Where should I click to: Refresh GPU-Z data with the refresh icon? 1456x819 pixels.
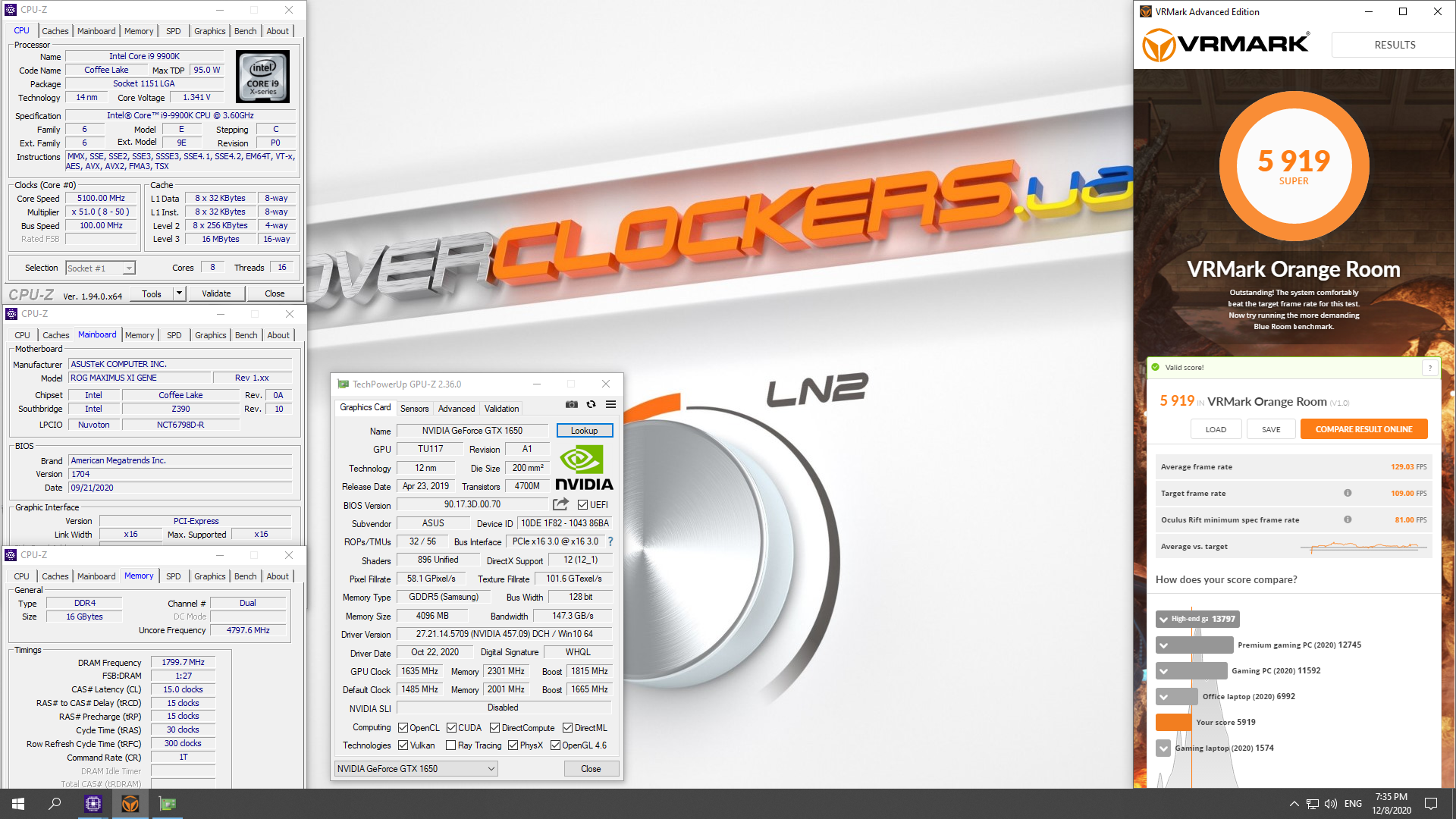[591, 404]
